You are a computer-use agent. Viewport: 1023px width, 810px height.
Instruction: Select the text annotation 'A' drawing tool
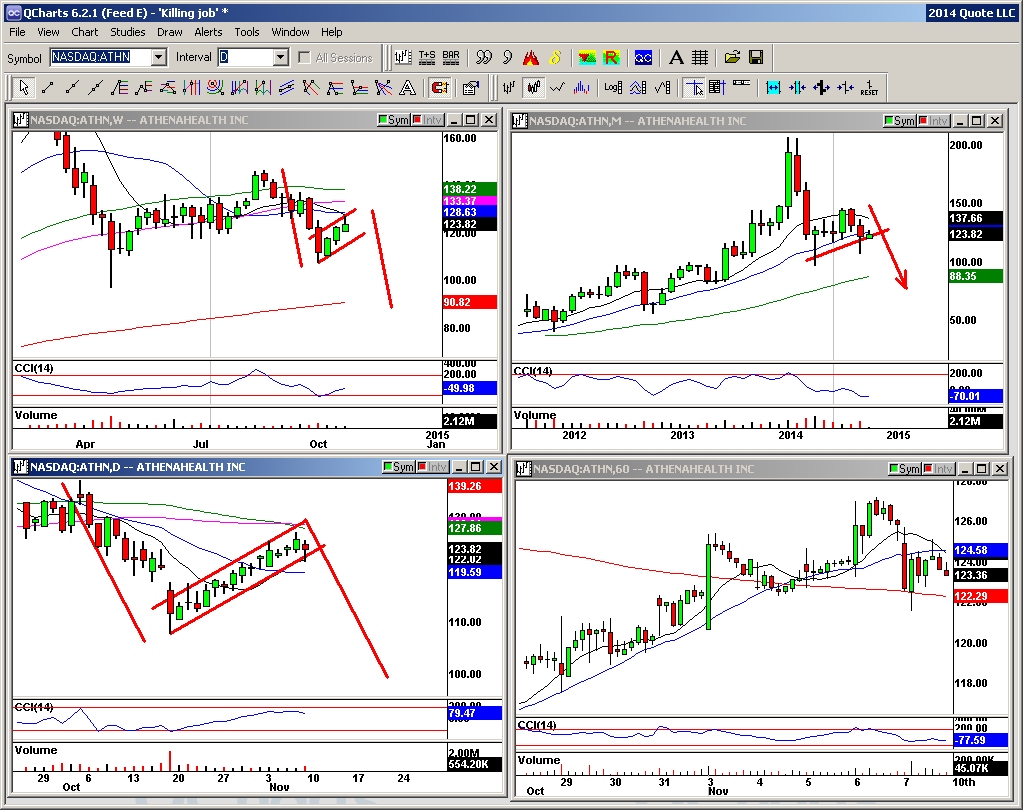coord(408,87)
